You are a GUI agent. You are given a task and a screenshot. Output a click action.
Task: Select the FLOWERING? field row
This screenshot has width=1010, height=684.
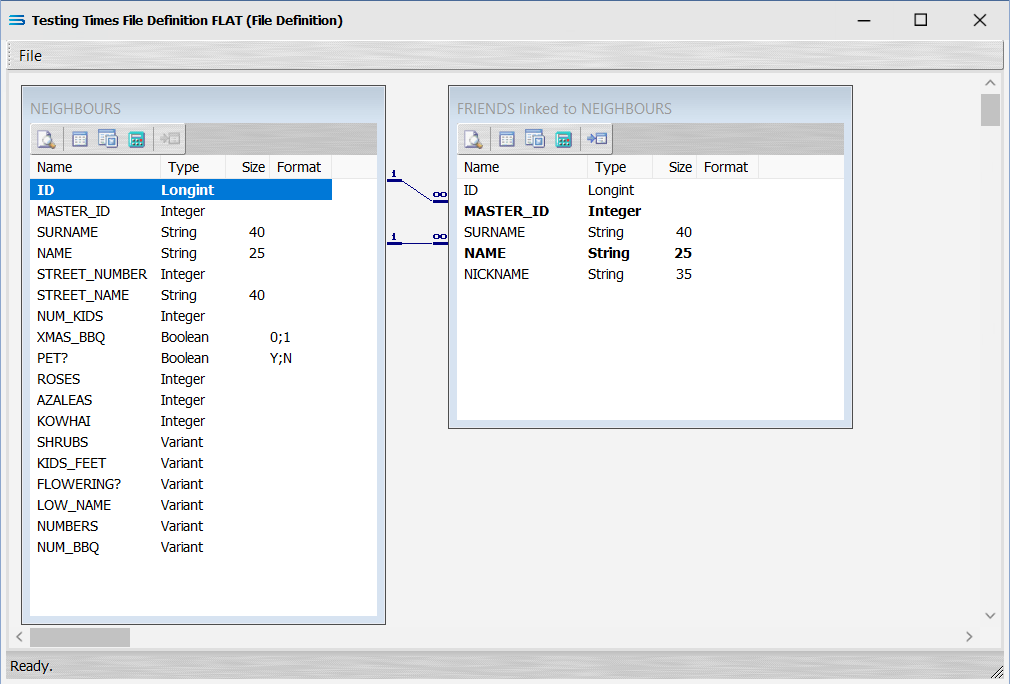(181, 484)
